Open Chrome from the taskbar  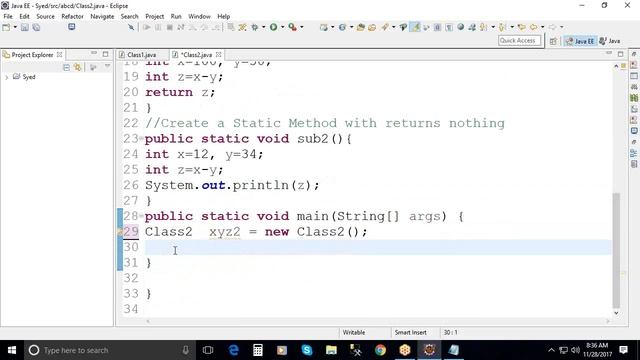click(380, 350)
